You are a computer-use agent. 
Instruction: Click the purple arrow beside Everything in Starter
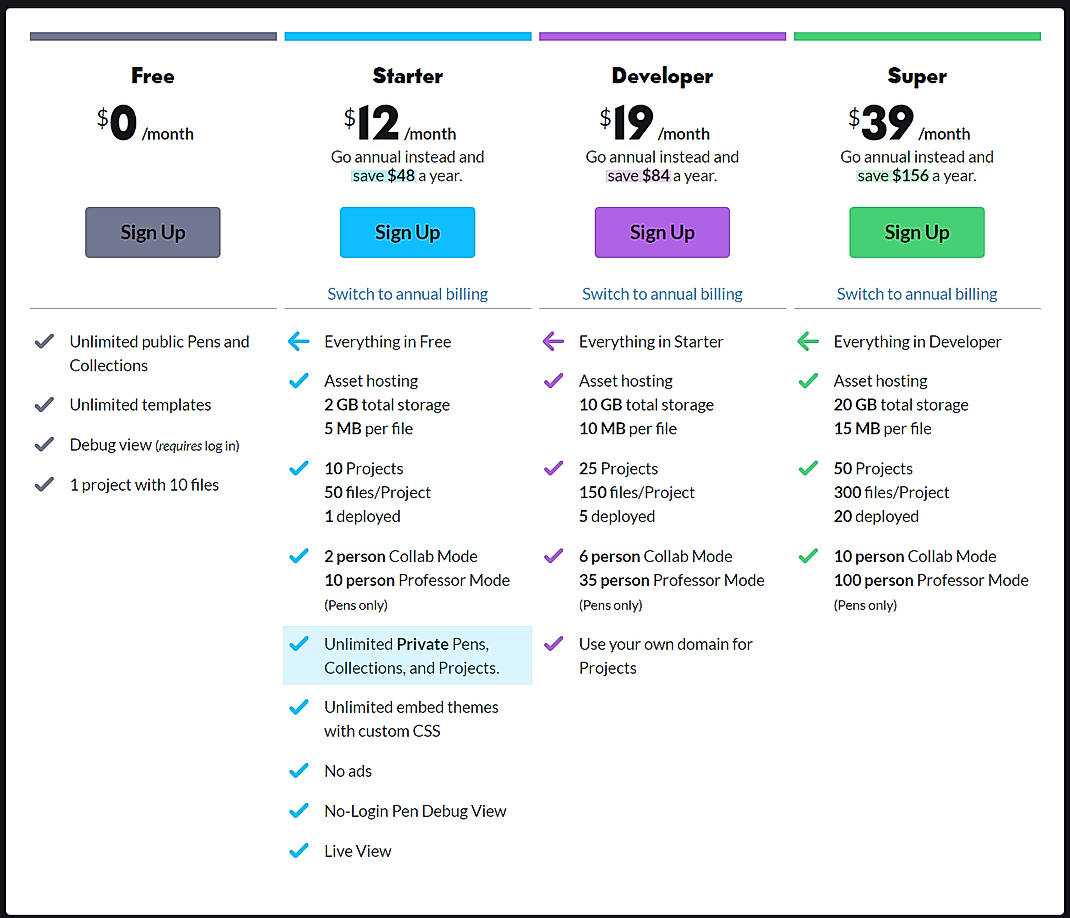(553, 341)
